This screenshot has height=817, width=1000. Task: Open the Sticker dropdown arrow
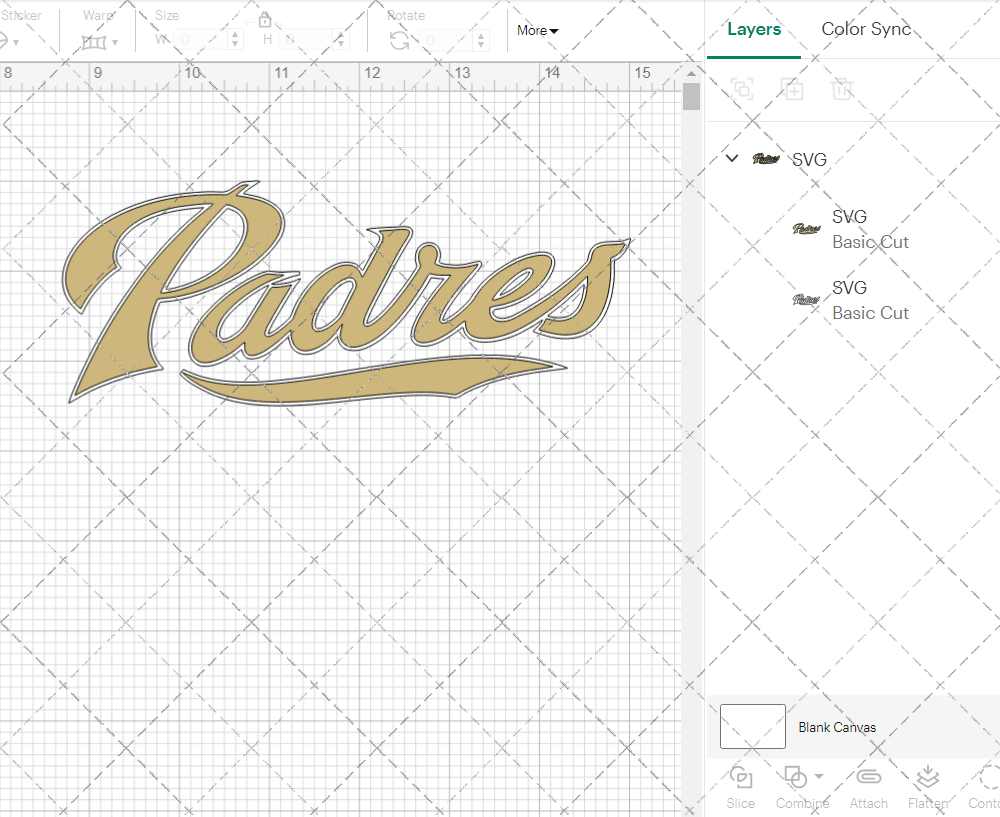(x=15, y=43)
